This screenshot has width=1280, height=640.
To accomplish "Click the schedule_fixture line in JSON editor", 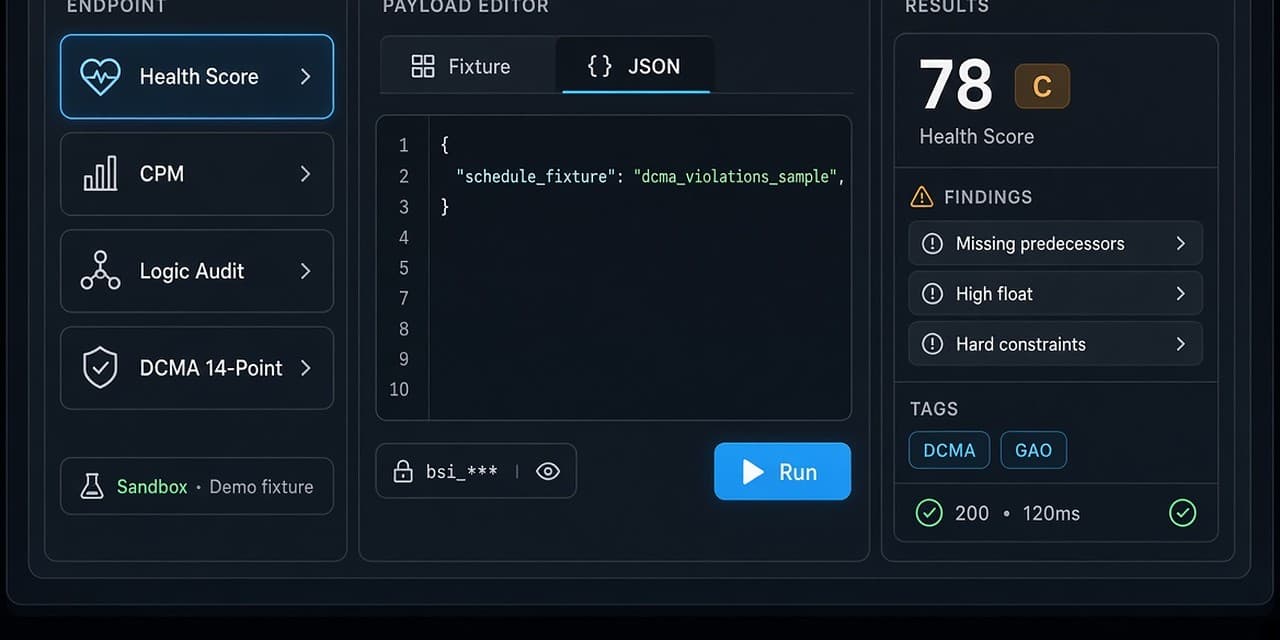I will point(650,176).
